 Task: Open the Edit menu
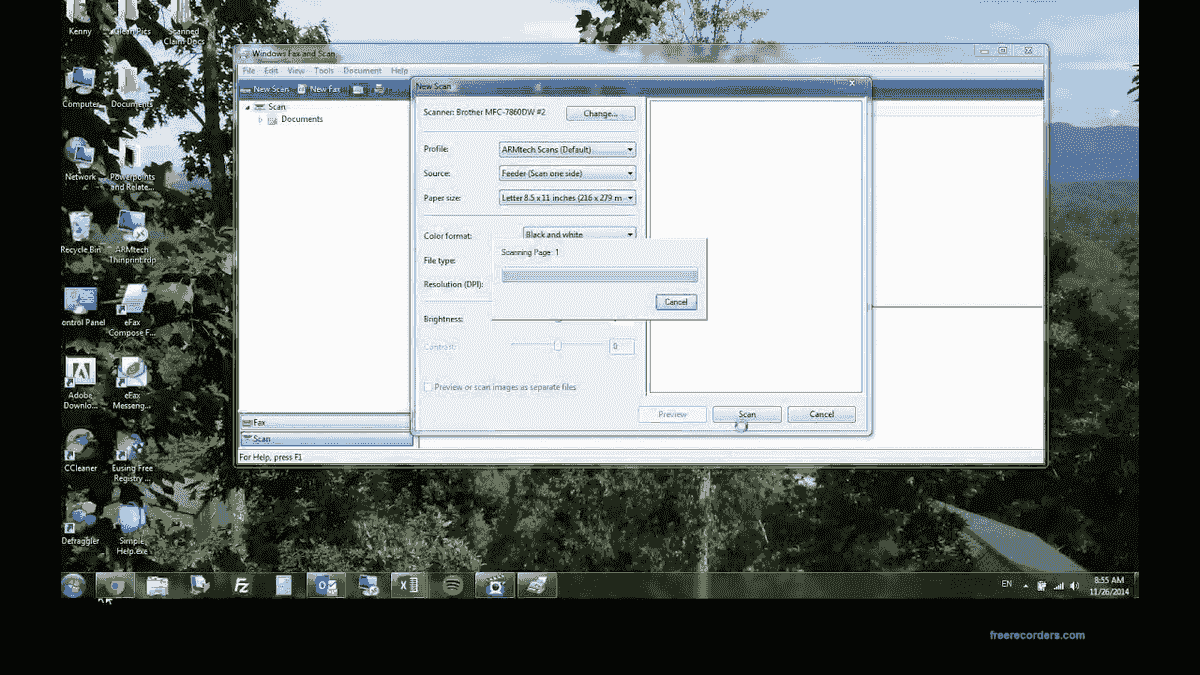pyautogui.click(x=271, y=71)
